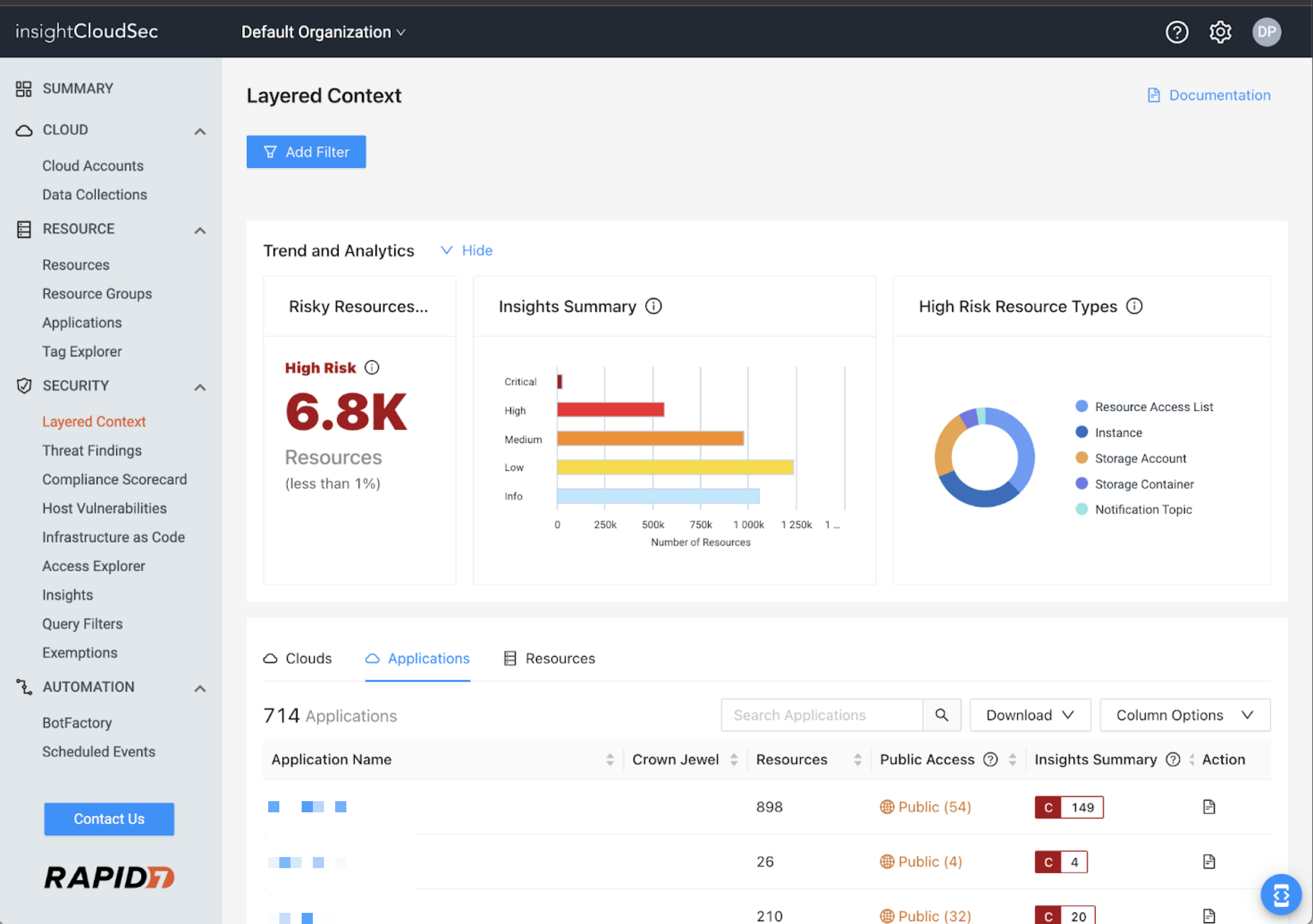Click the help question mark icon
The height and width of the screenshot is (924, 1313).
1176,32
